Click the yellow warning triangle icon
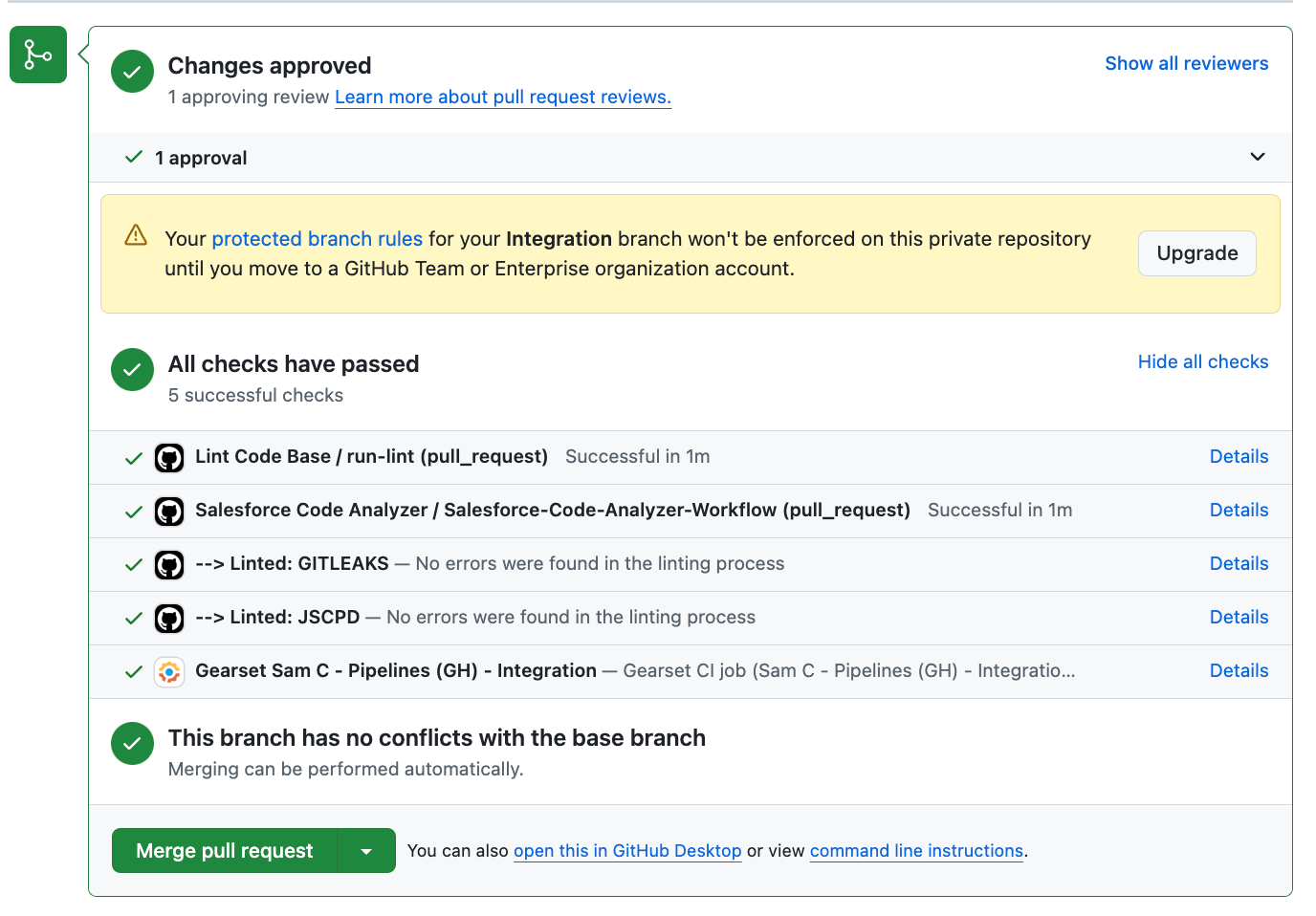 (x=136, y=235)
